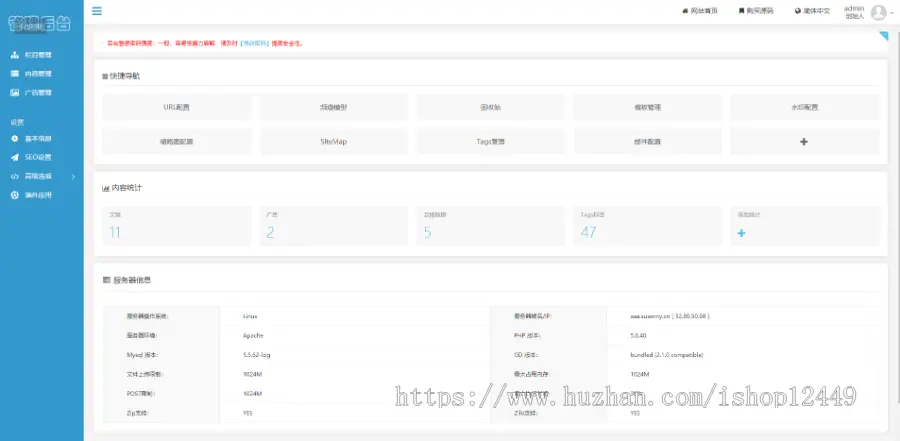Open the plugin apps menu item
Image resolution: width=900 pixels, height=441 pixels.
coord(38,195)
